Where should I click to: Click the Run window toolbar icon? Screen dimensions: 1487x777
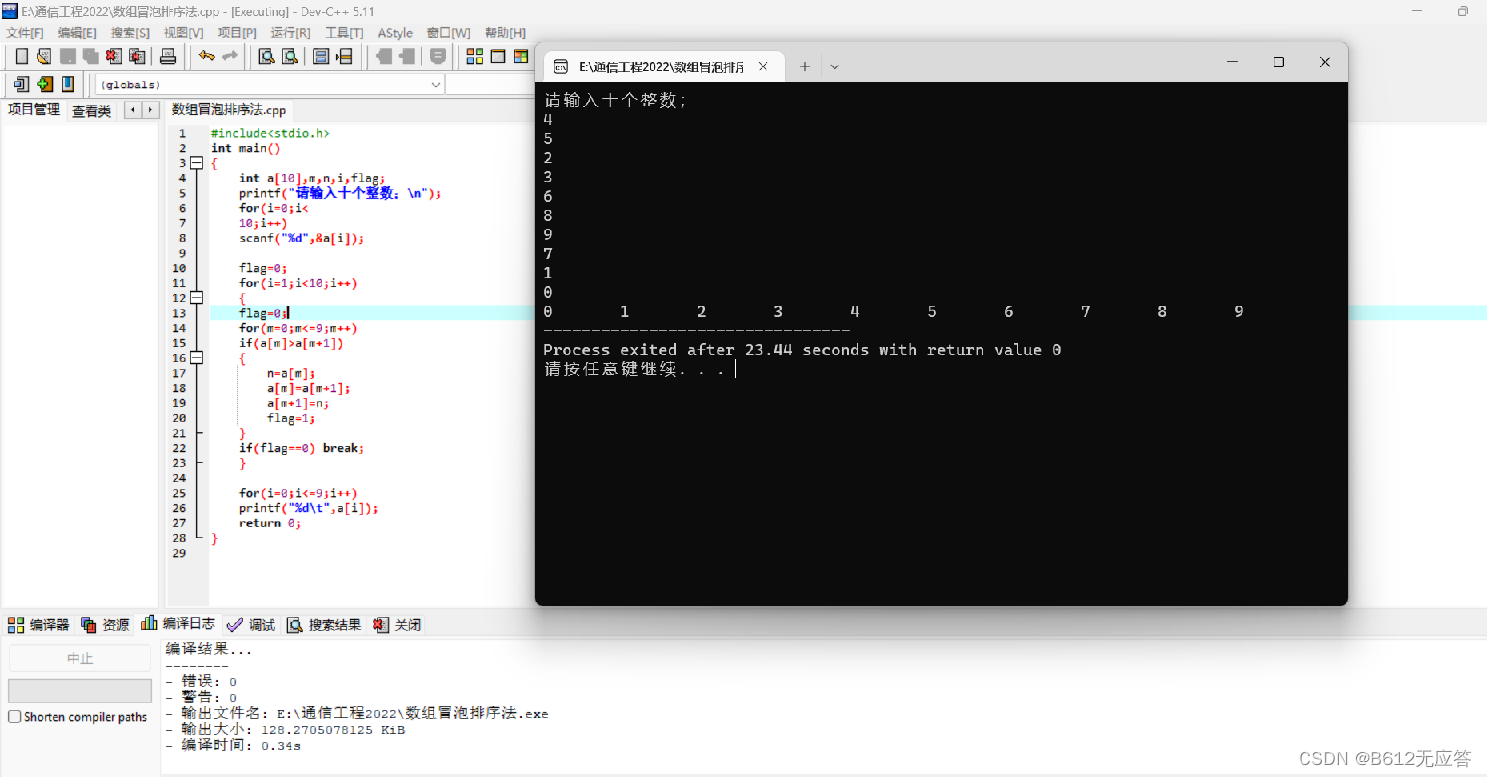coord(498,56)
